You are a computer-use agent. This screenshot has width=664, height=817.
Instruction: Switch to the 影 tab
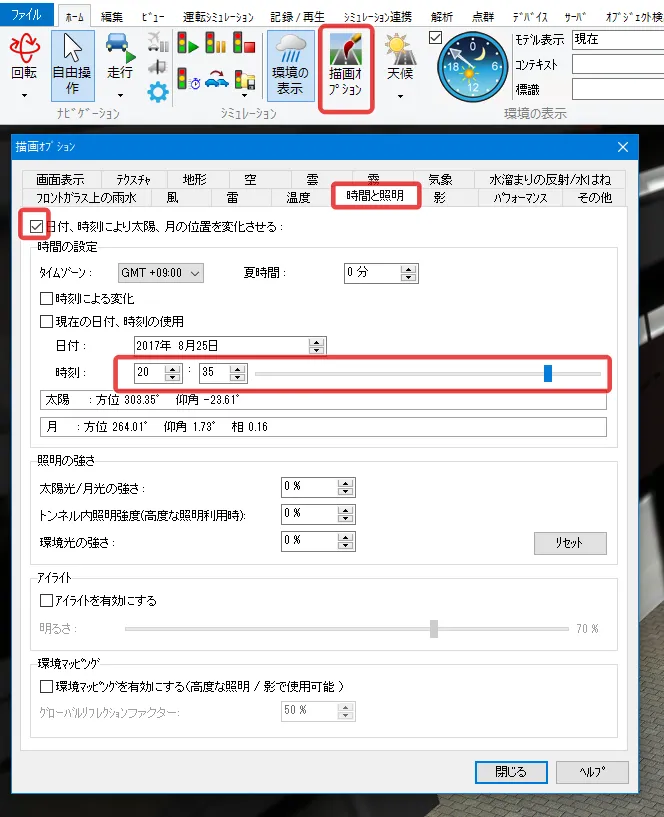[x=439, y=198]
